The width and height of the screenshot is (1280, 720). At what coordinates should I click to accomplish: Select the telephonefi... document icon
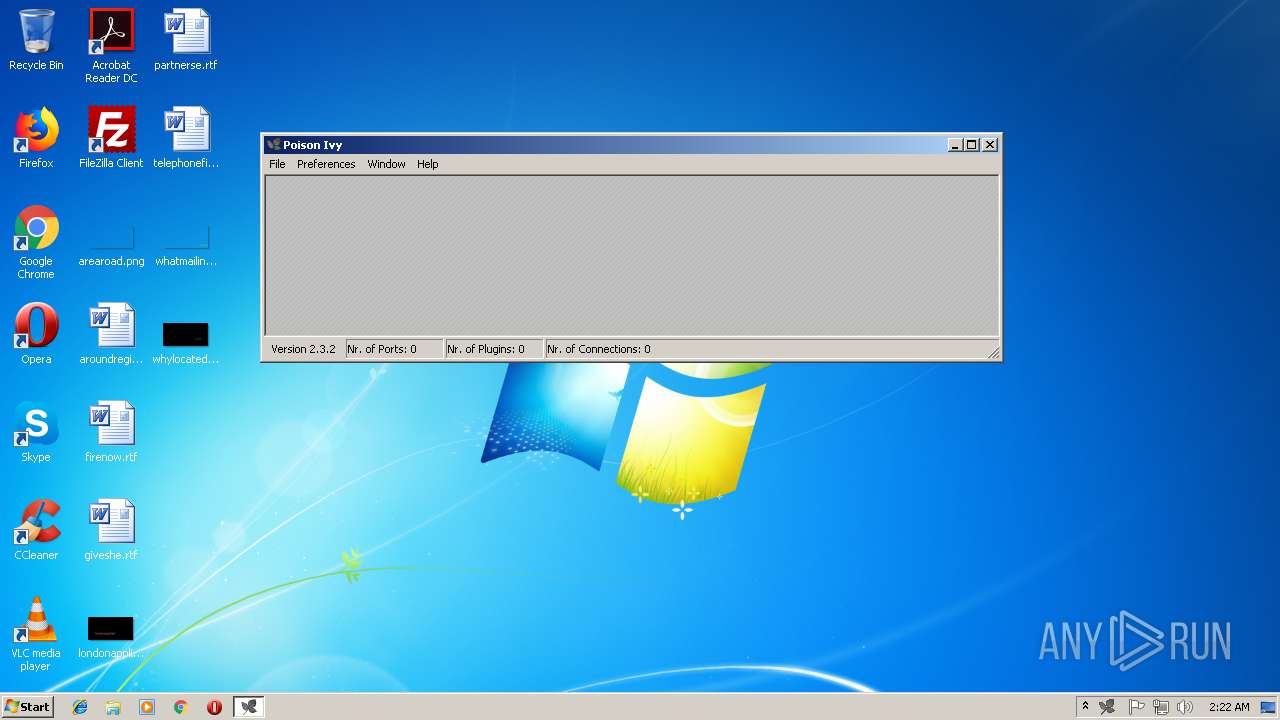coord(186,138)
